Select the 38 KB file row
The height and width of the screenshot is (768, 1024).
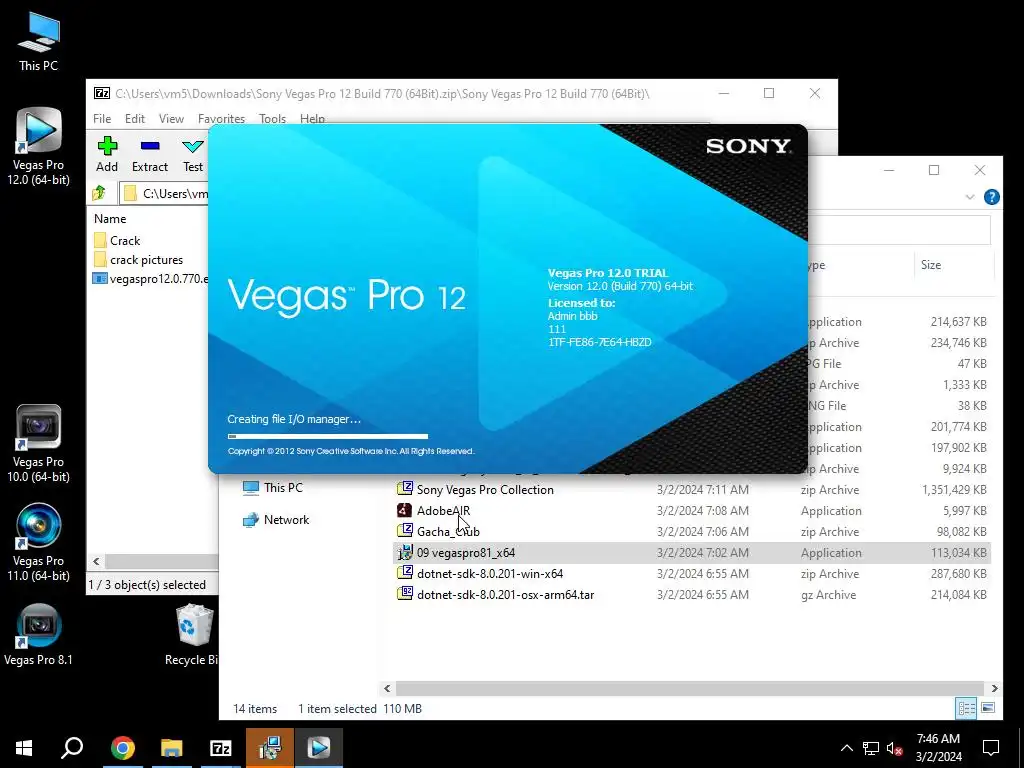click(899, 406)
